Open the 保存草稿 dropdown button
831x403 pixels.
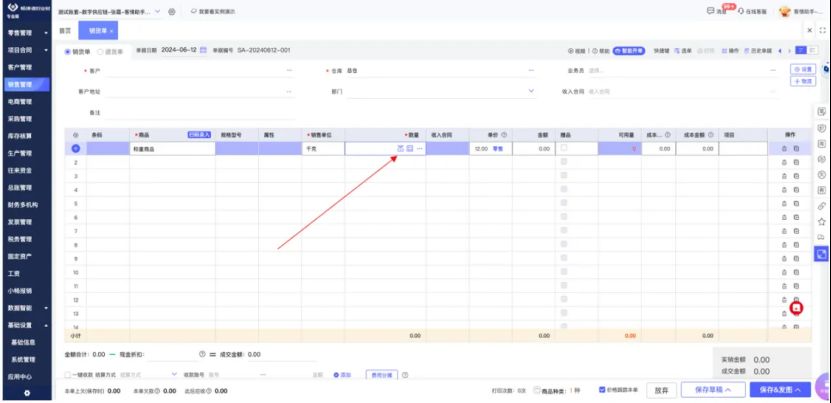(x=711, y=389)
